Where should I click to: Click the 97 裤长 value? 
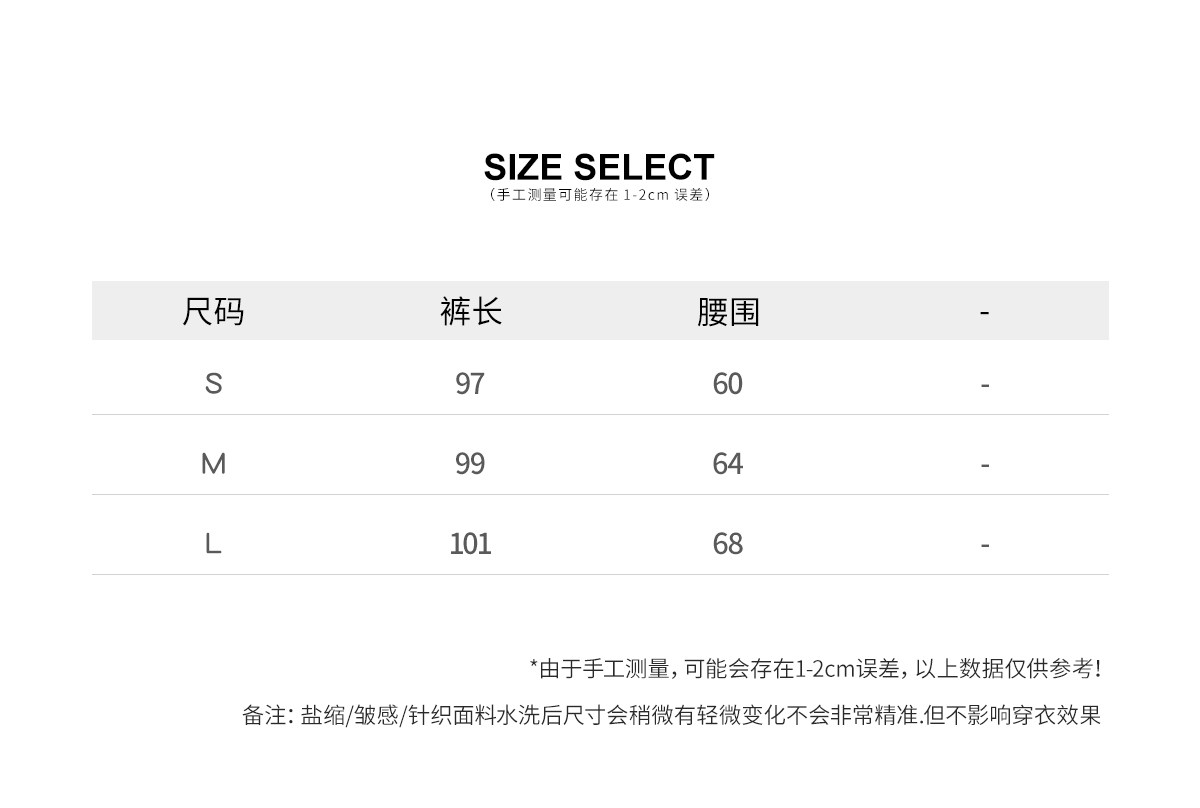470,383
